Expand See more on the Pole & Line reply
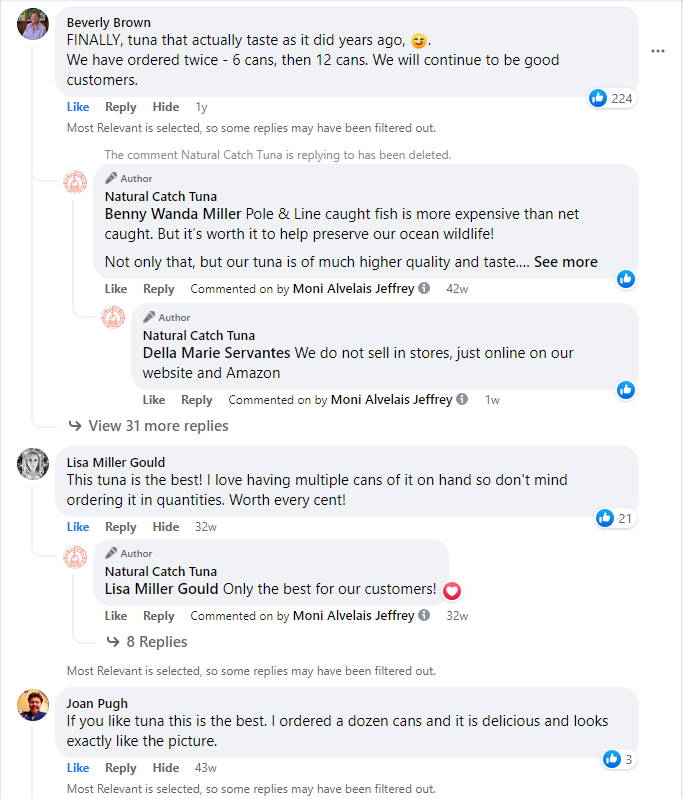The image size is (683, 799). [565, 262]
